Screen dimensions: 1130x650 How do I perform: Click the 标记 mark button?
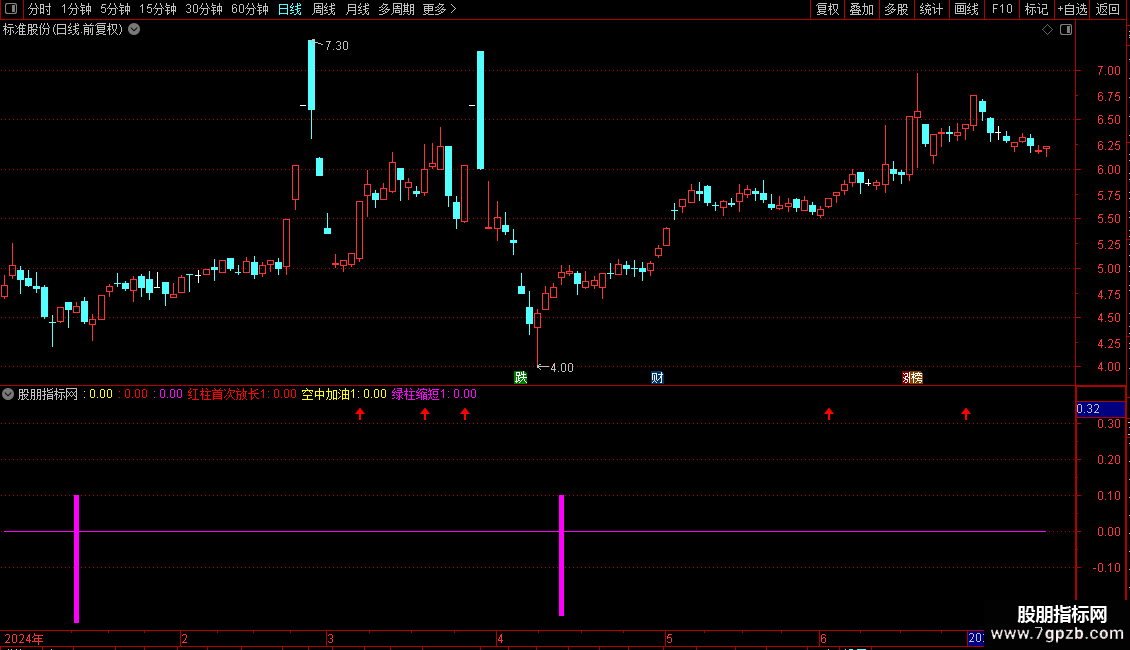[1036, 9]
